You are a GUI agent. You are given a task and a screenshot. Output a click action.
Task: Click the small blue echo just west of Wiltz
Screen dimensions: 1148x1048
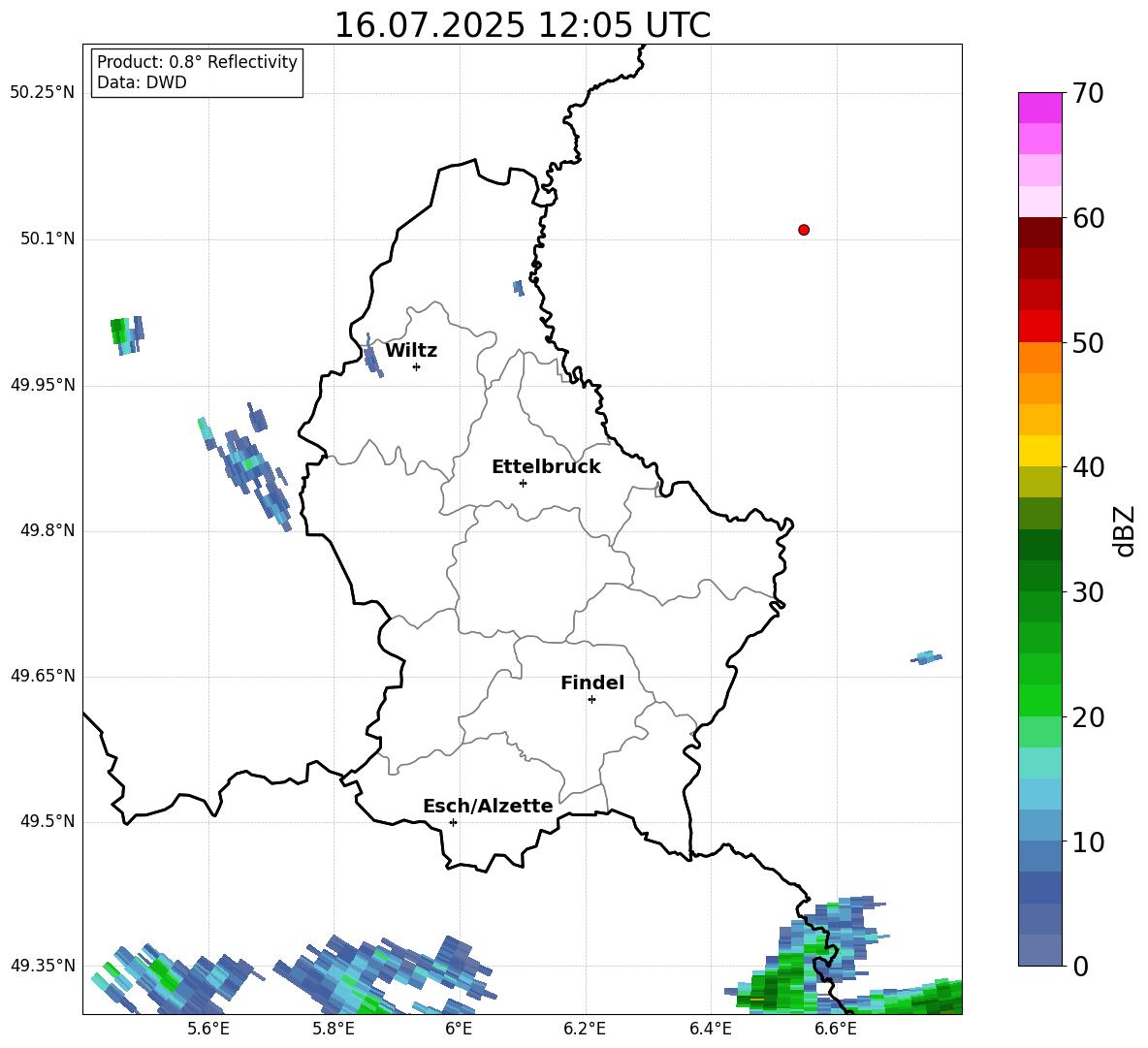tap(372, 357)
